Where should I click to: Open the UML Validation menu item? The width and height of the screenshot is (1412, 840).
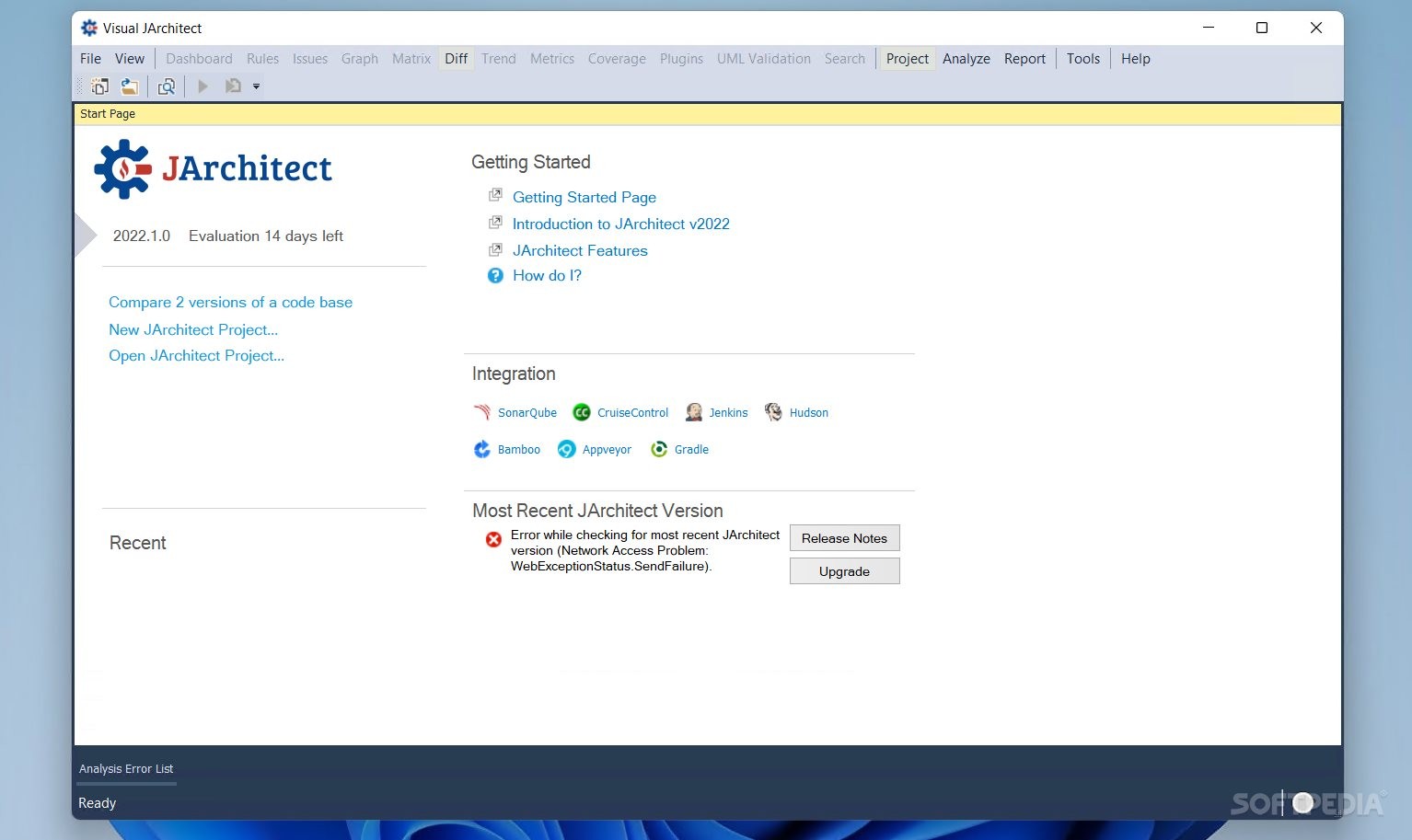[764, 59]
